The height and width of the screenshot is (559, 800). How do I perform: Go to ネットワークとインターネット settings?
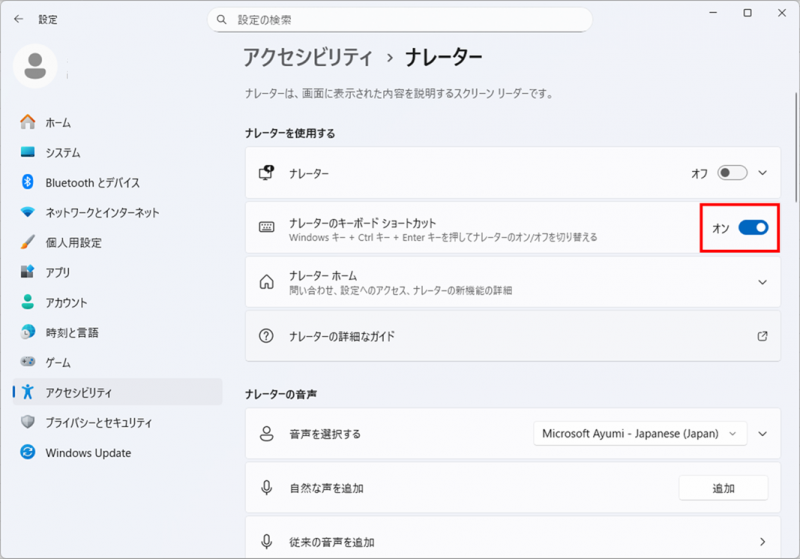point(102,213)
